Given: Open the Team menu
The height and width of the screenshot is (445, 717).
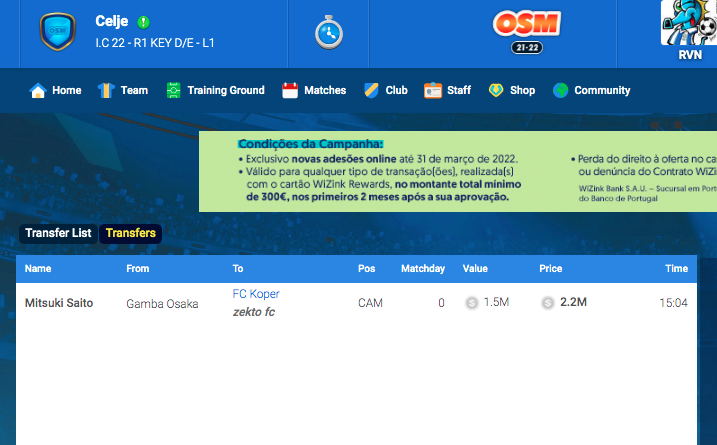Looking at the screenshot, I should pos(123,90).
